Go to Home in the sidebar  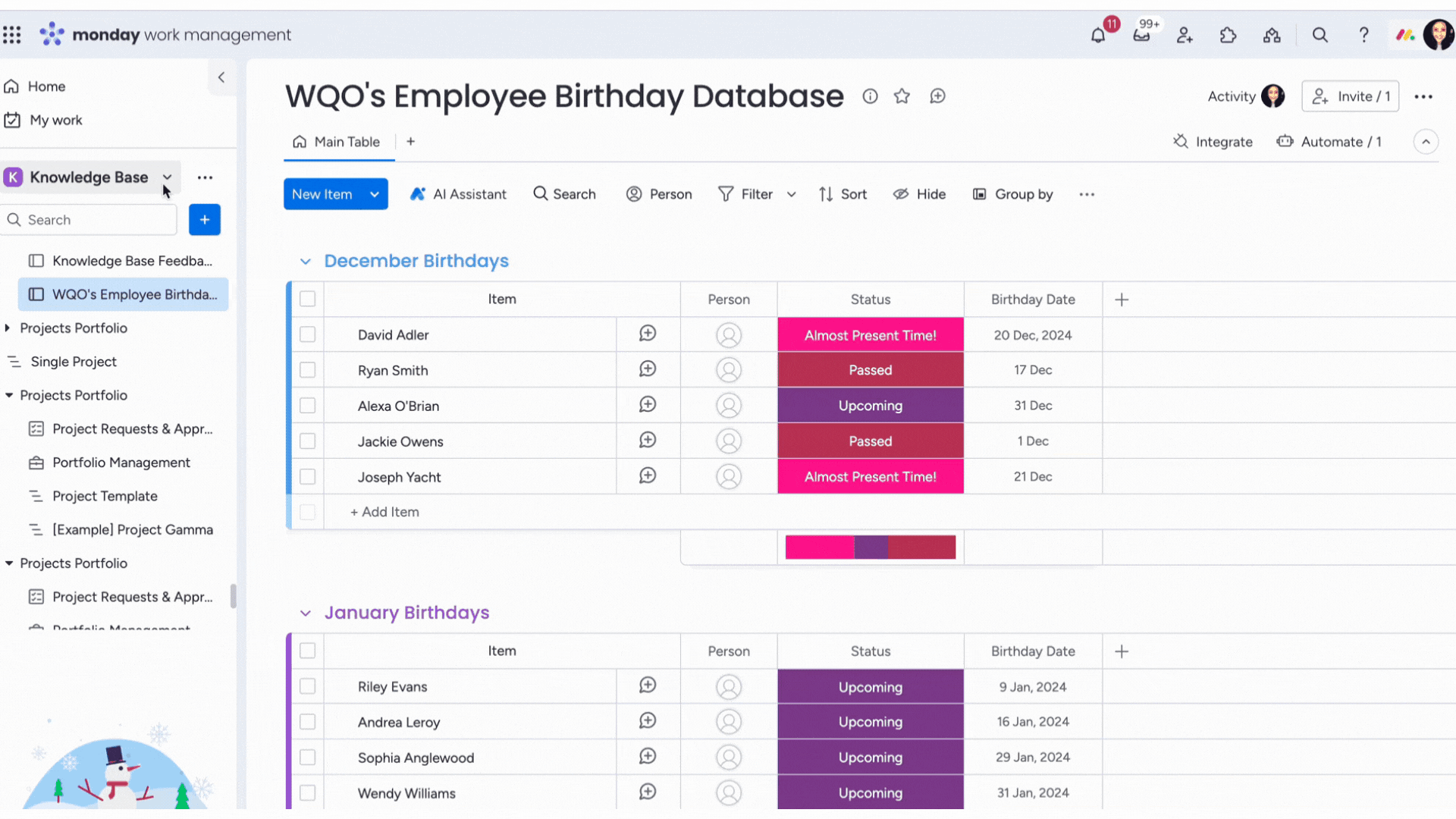(x=35, y=86)
